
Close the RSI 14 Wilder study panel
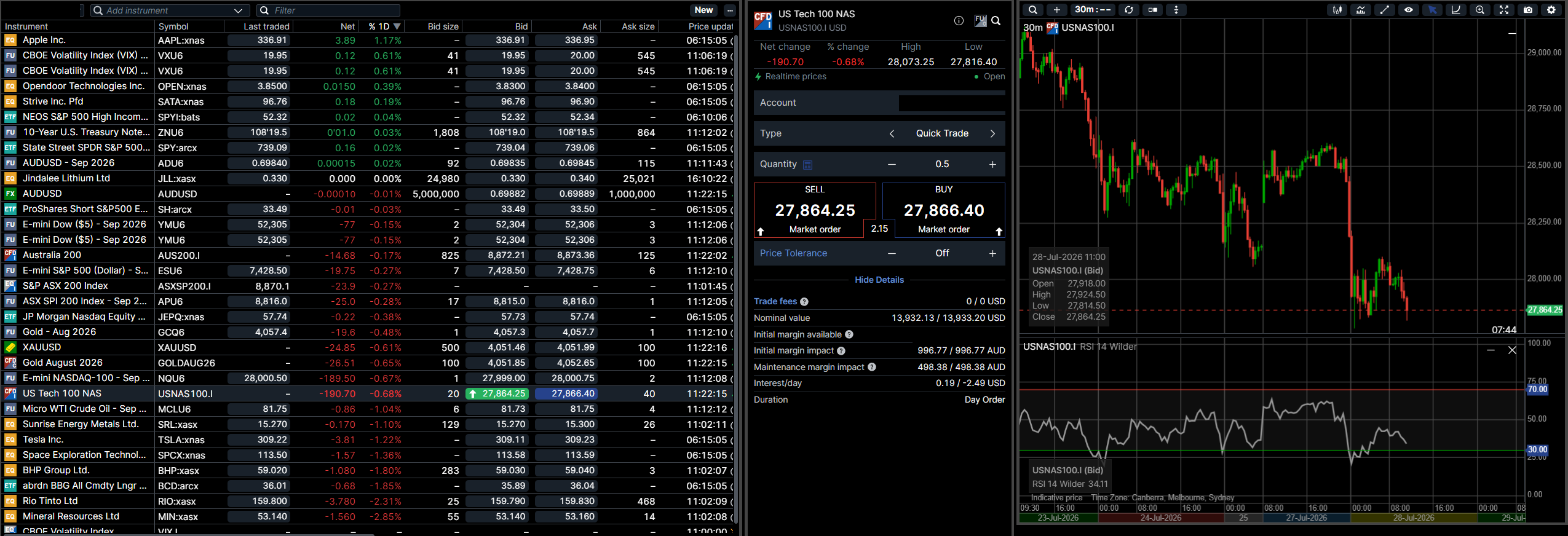click(x=1512, y=350)
